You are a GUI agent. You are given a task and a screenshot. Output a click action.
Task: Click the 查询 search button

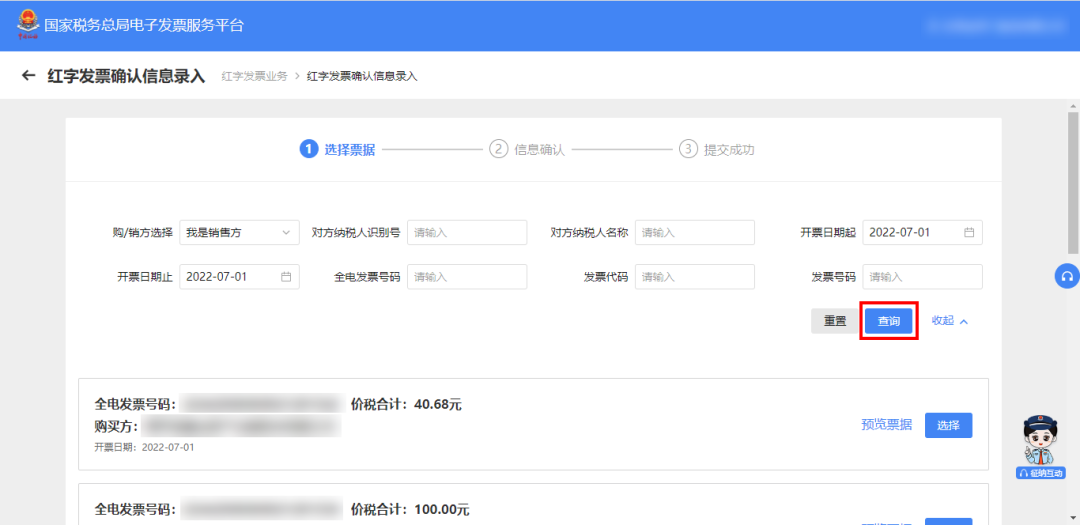click(889, 321)
